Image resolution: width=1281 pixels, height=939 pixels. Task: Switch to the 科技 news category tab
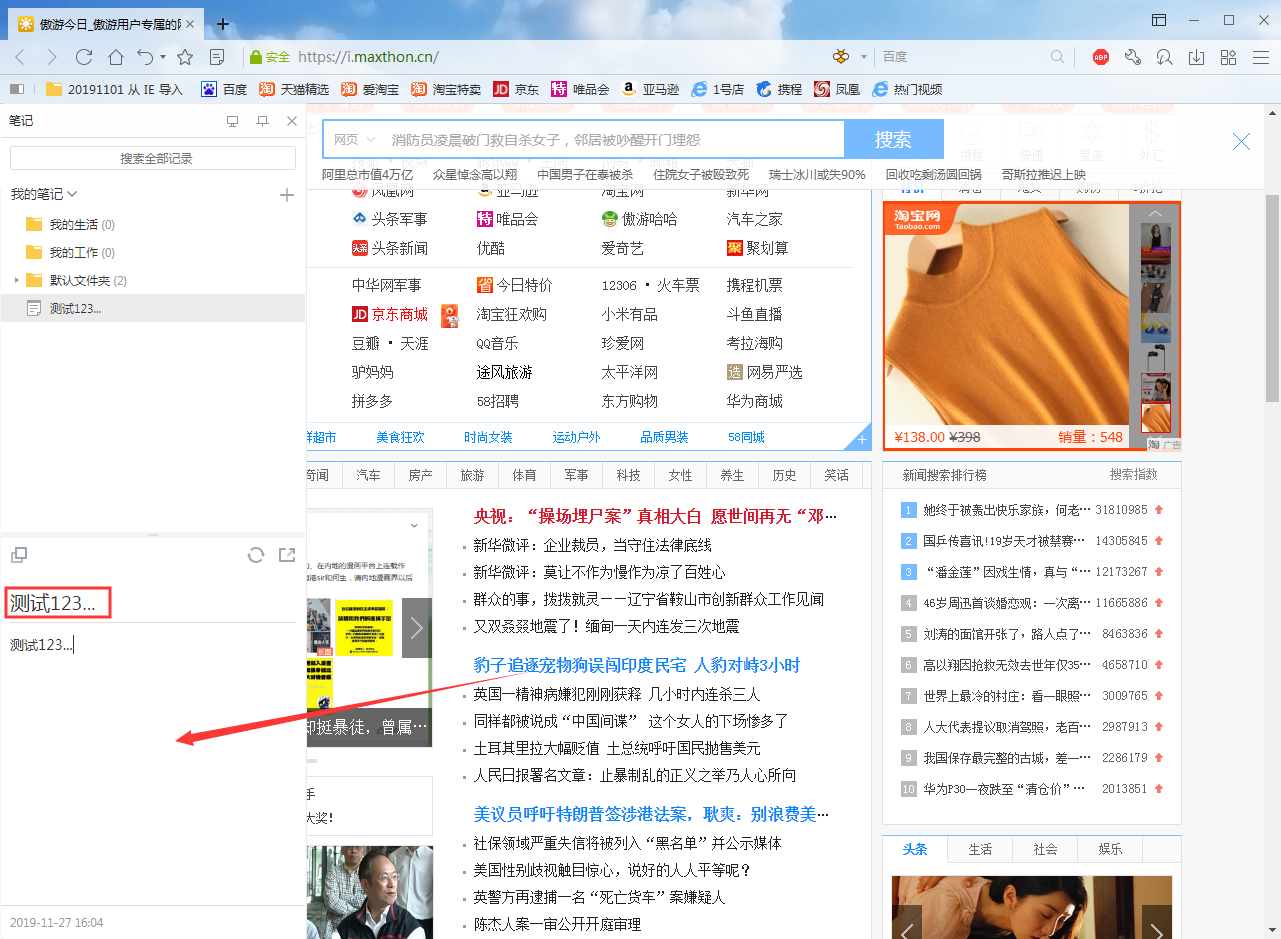(628, 475)
